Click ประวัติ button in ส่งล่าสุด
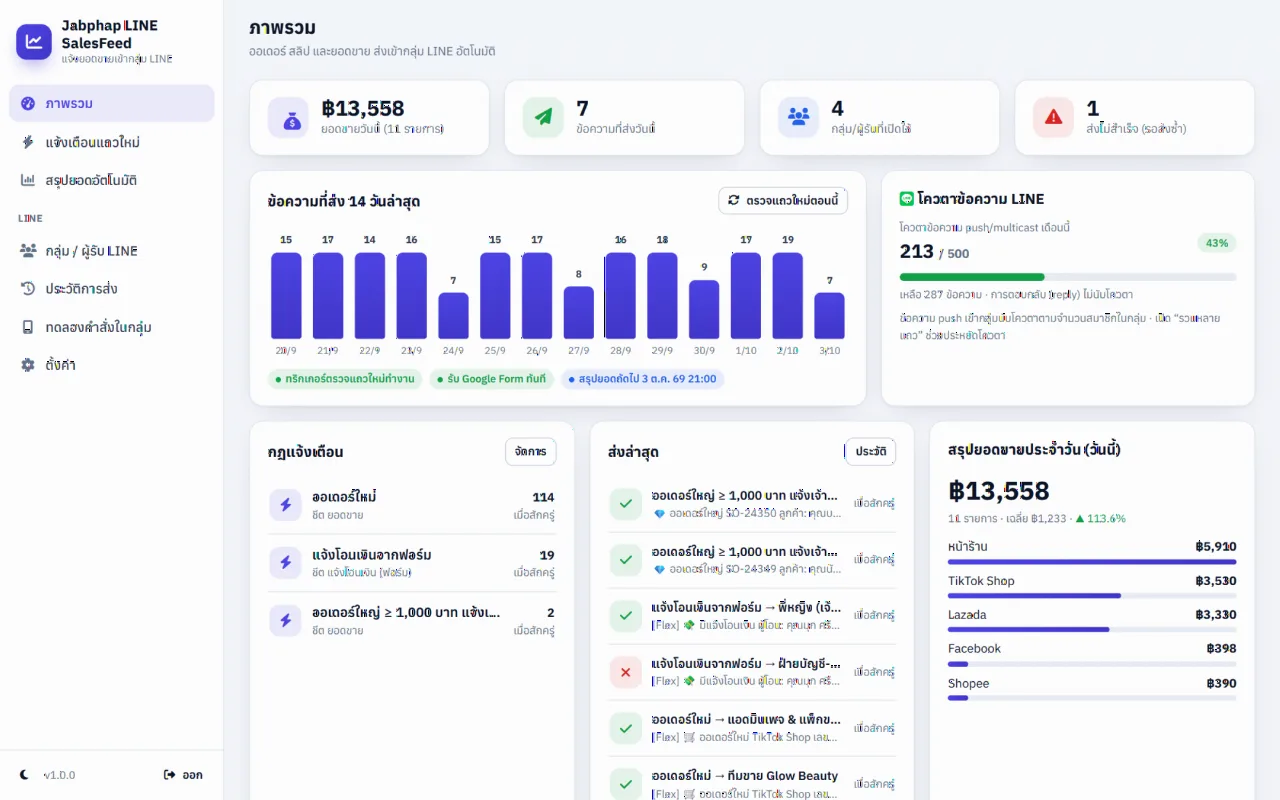 click(x=870, y=452)
